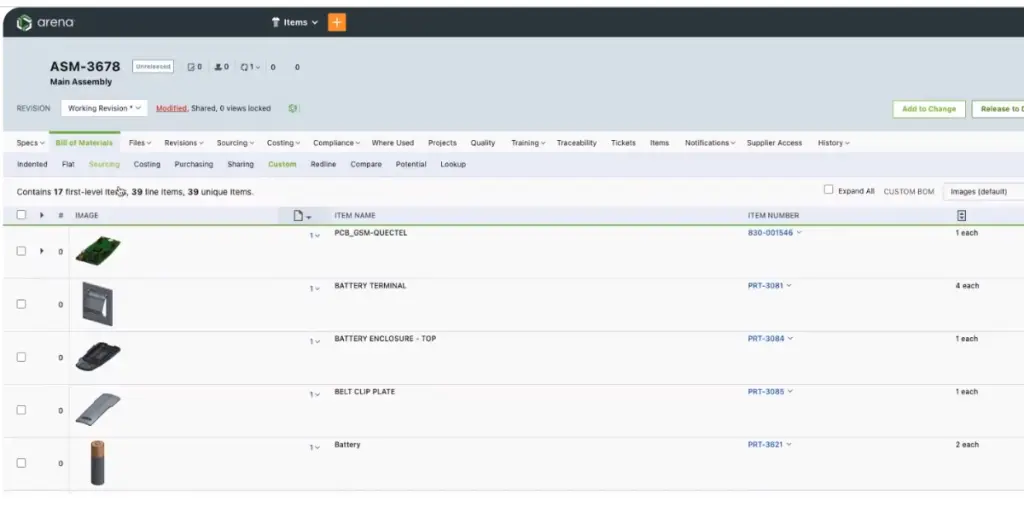Click the changes counter icon in header
This screenshot has height=512, width=1024.
(x=195, y=67)
